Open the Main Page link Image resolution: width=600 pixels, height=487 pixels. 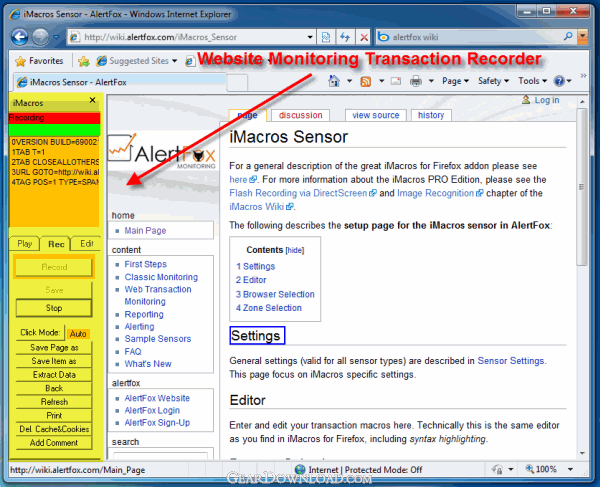coord(145,231)
